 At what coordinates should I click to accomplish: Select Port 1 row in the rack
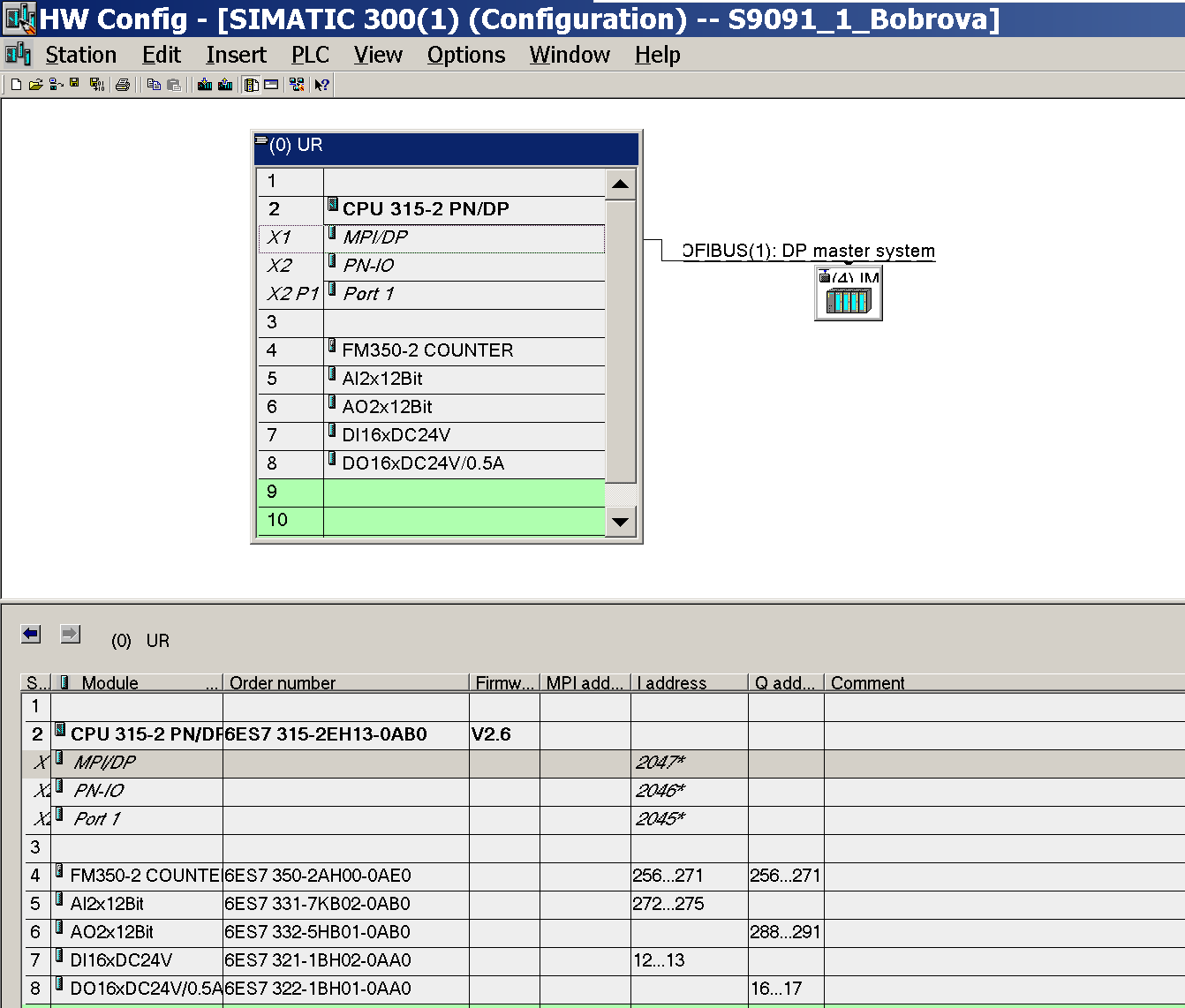pyautogui.click(x=432, y=294)
